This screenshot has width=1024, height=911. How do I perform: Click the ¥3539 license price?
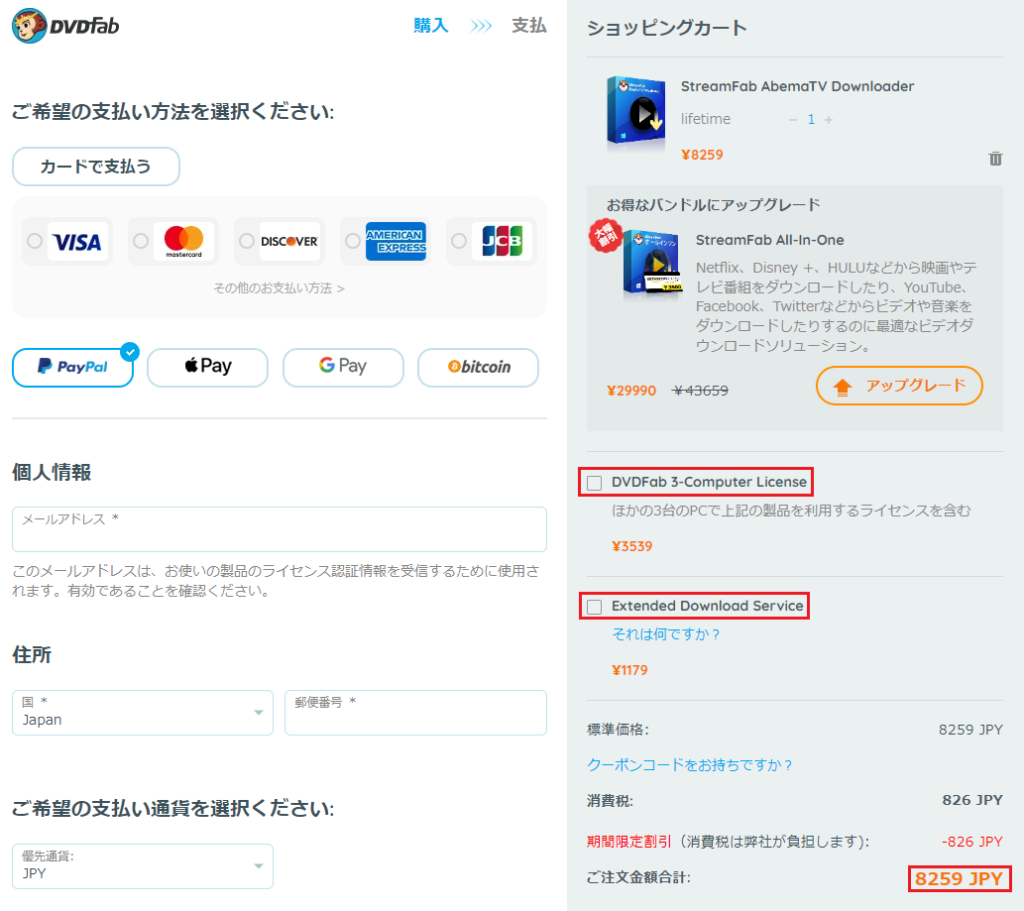click(x=632, y=546)
